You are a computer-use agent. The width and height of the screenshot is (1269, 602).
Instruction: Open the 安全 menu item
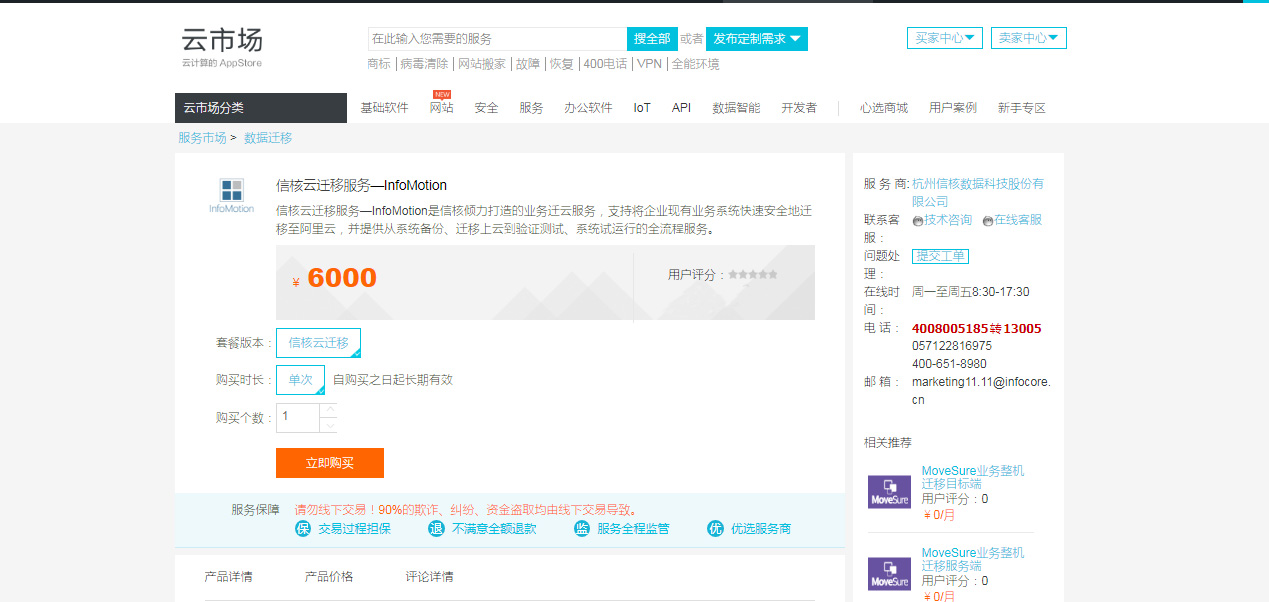(486, 108)
